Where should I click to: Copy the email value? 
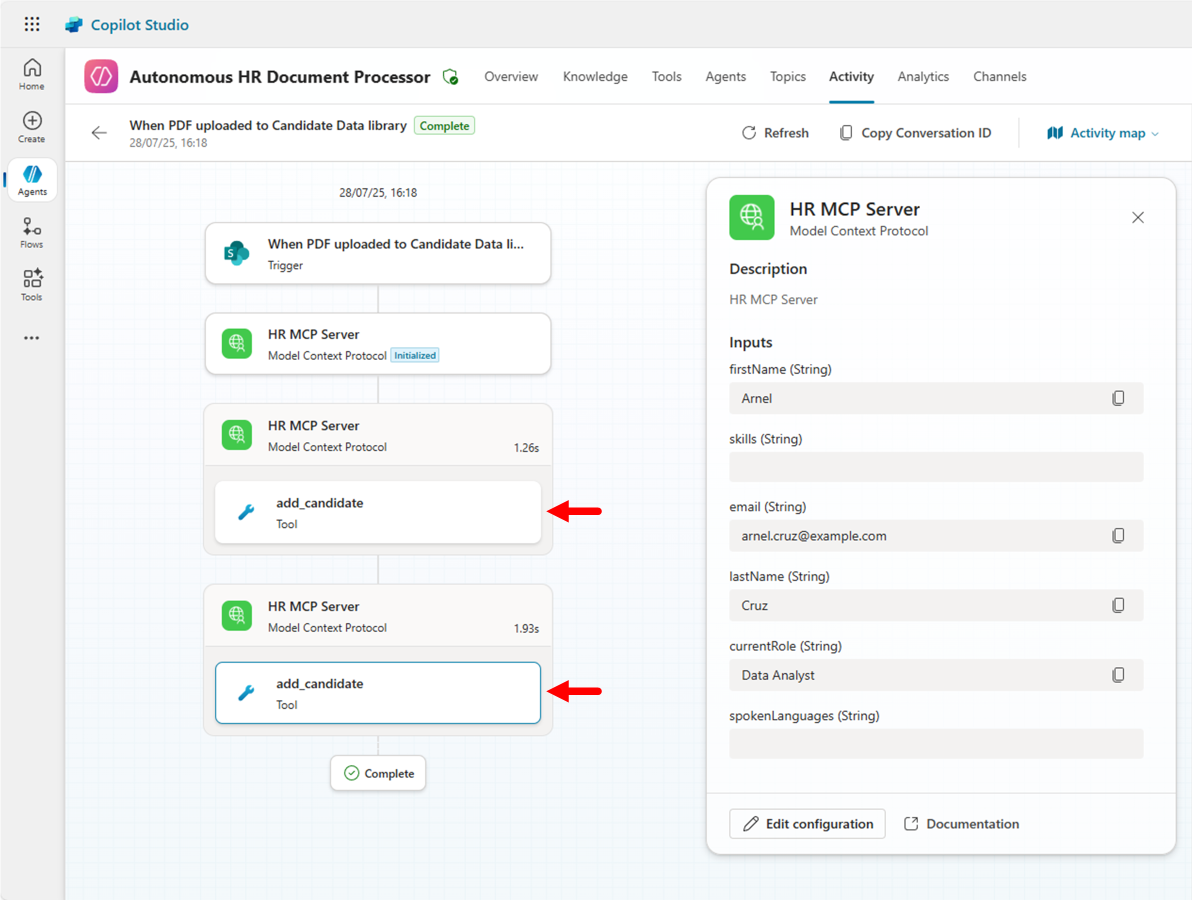pyautogui.click(x=1118, y=536)
